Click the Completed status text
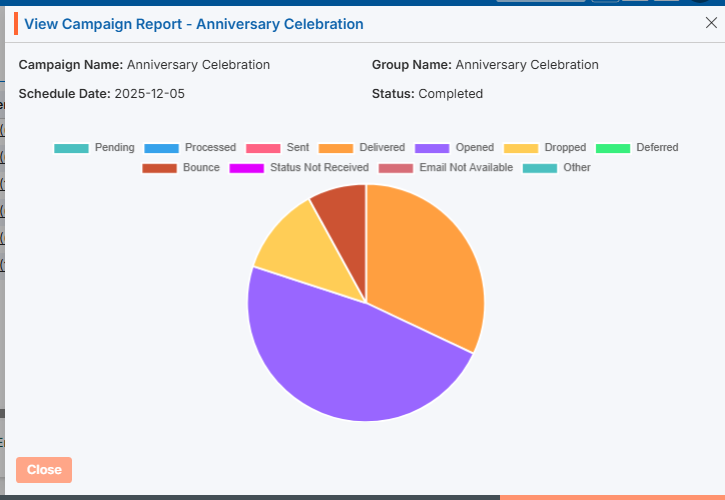The width and height of the screenshot is (725, 500). (x=450, y=94)
